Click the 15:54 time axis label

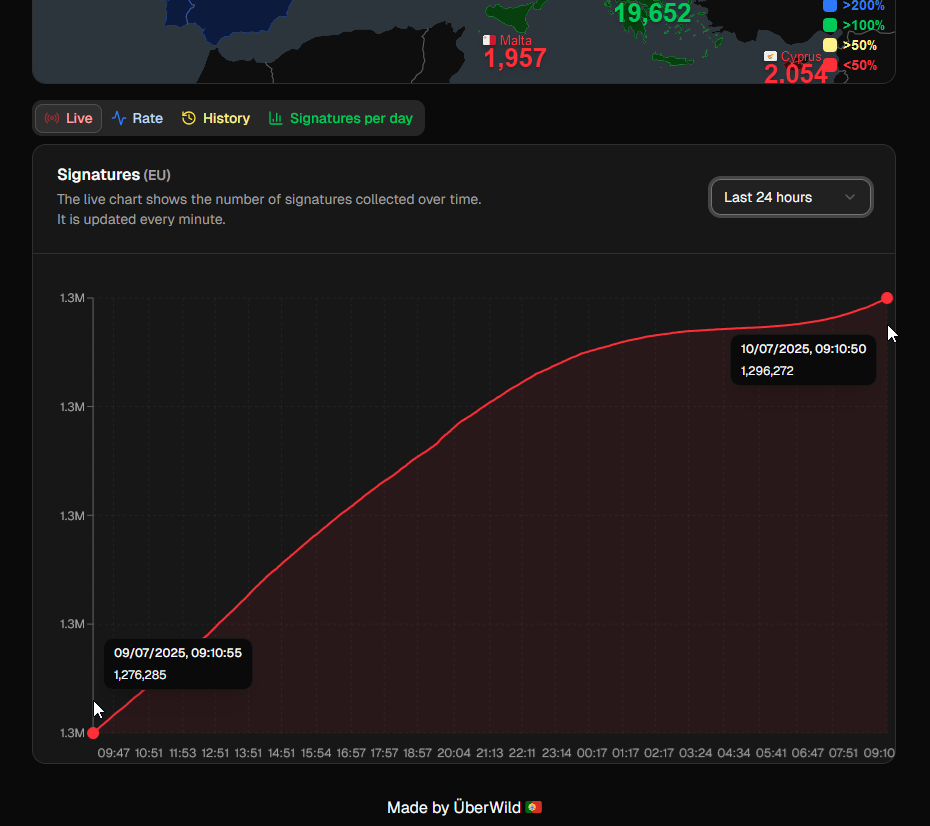(x=316, y=753)
